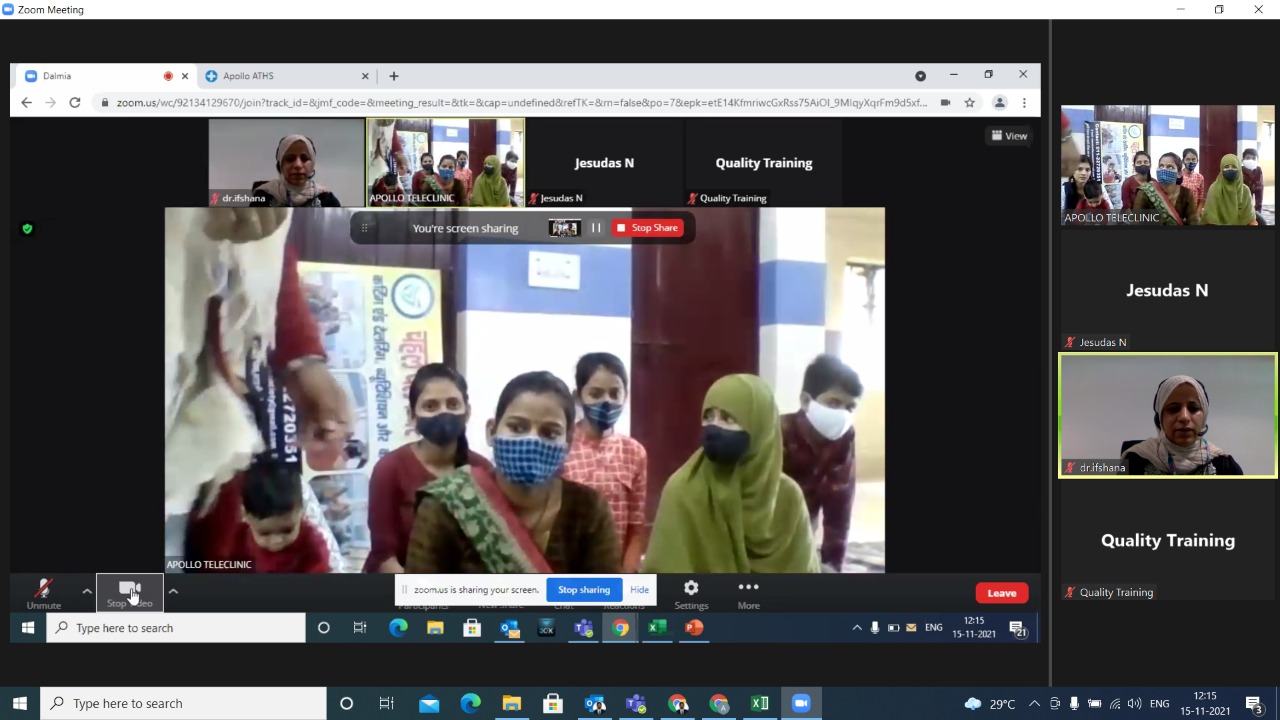Image resolution: width=1280 pixels, height=720 pixels.
Task: Pause the screen share
Action: click(596, 228)
